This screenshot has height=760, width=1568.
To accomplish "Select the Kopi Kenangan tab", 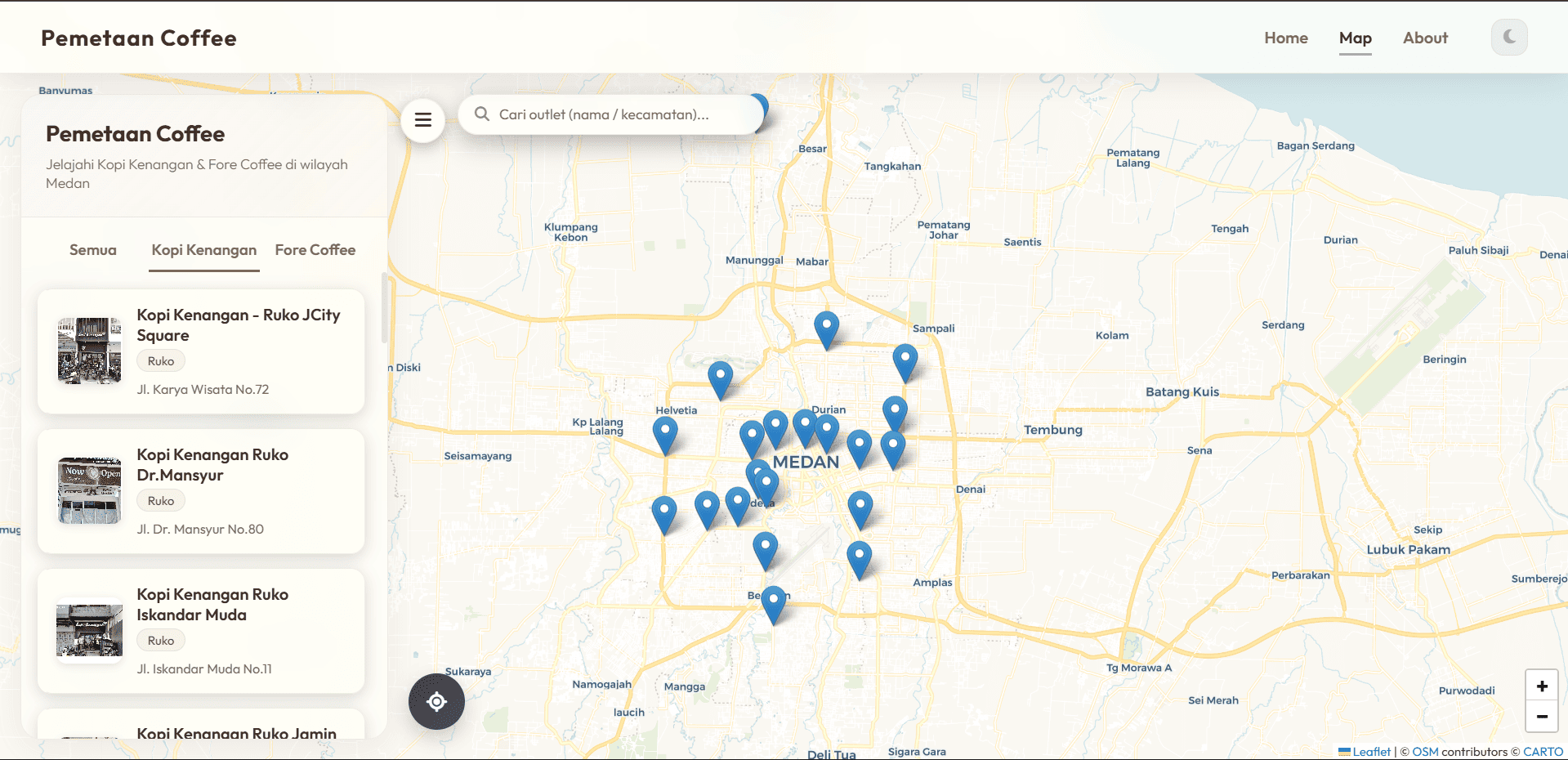I will [x=204, y=250].
